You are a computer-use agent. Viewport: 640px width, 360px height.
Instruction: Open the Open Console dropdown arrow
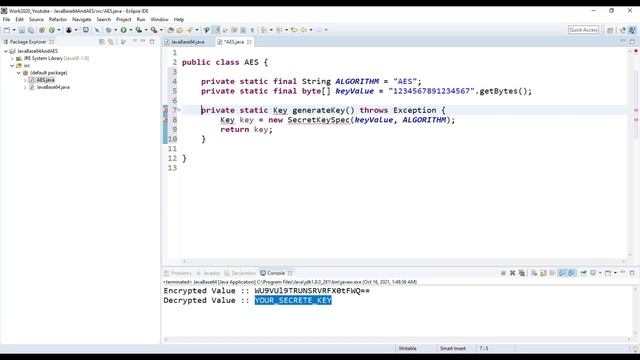coord(615,273)
